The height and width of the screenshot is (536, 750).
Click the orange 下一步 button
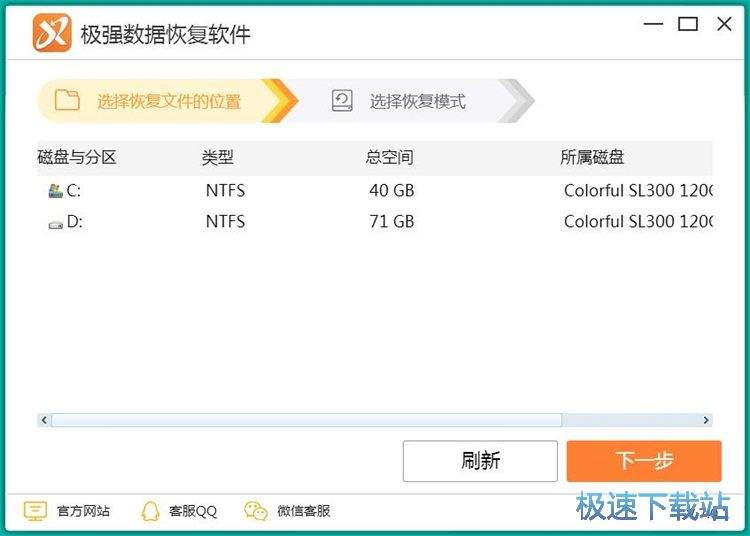click(643, 461)
